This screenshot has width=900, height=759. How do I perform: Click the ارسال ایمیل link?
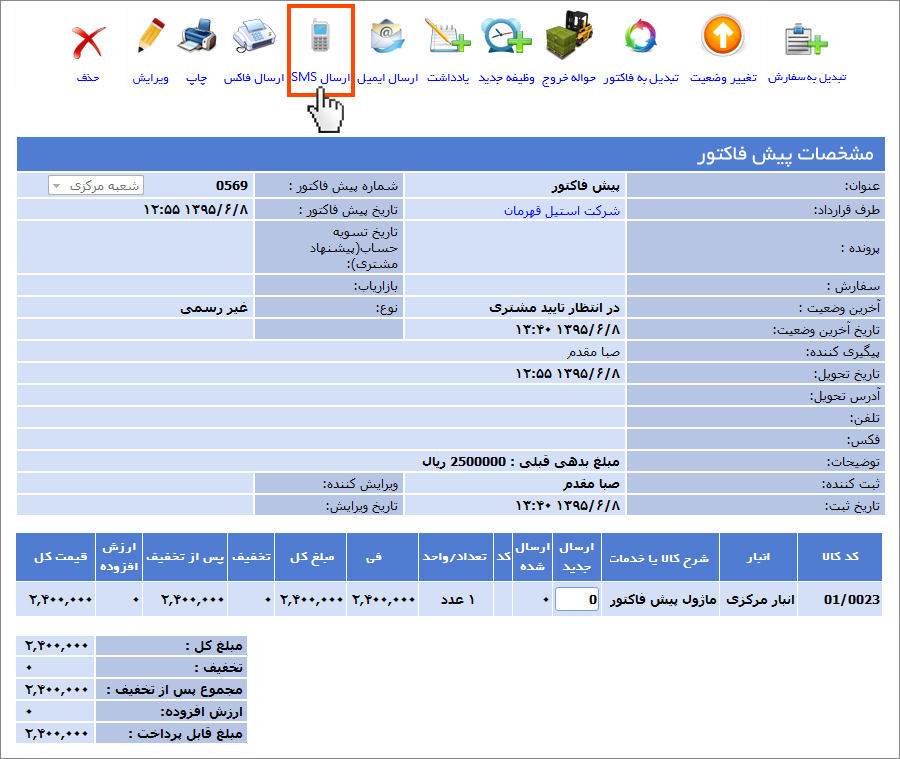pos(387,78)
